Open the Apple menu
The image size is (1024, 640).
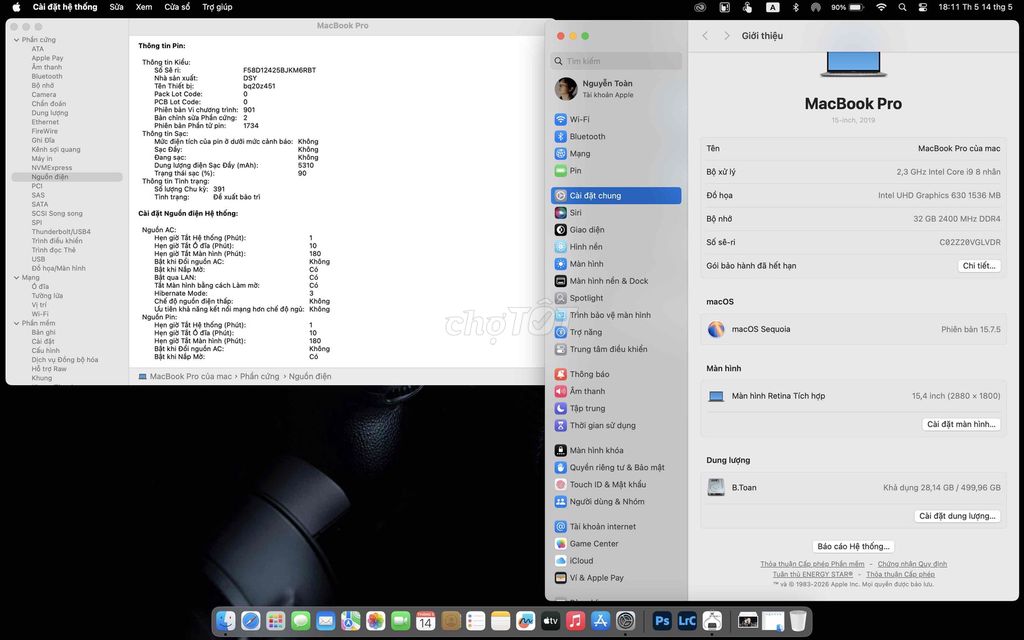16,7
